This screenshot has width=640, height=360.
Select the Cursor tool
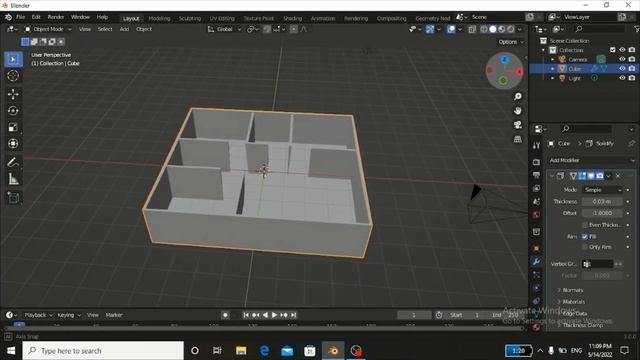[x=13, y=76]
